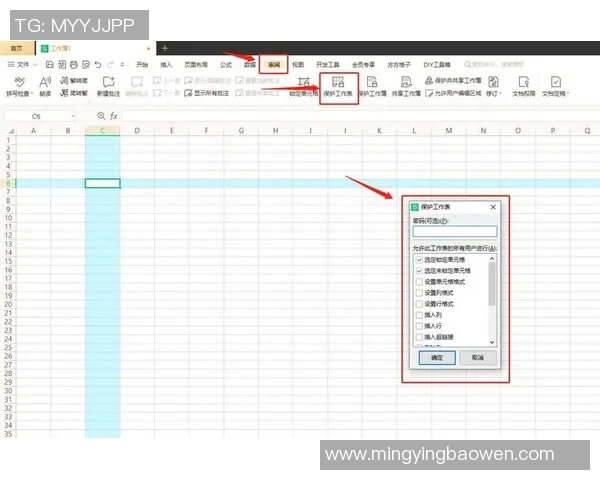Switch to the 审阅 (Review) tab

tap(273, 64)
